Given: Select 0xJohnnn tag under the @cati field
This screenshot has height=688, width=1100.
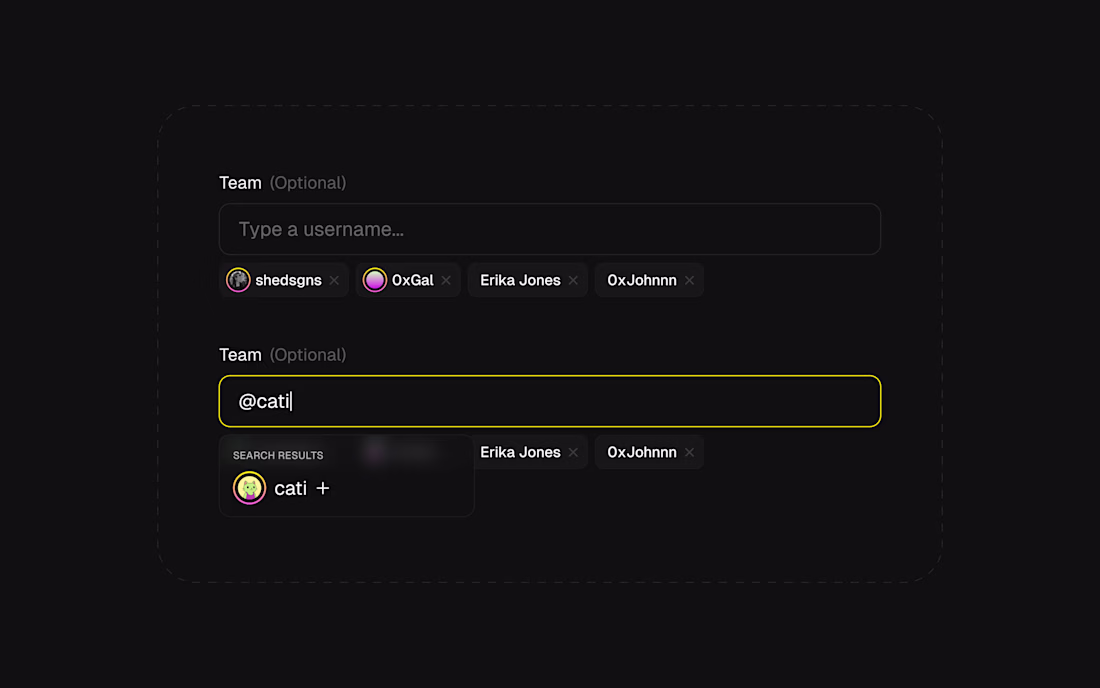Looking at the screenshot, I should (x=642, y=453).
